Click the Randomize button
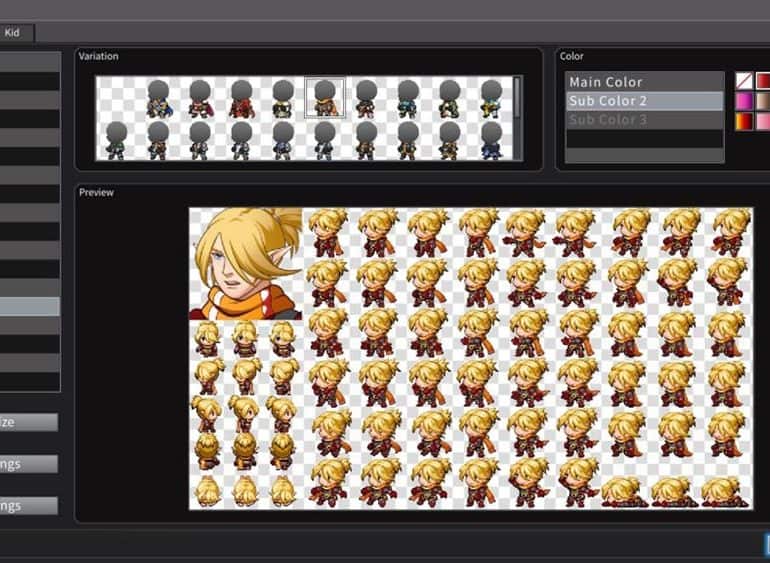The height and width of the screenshot is (563, 770). click(28, 422)
